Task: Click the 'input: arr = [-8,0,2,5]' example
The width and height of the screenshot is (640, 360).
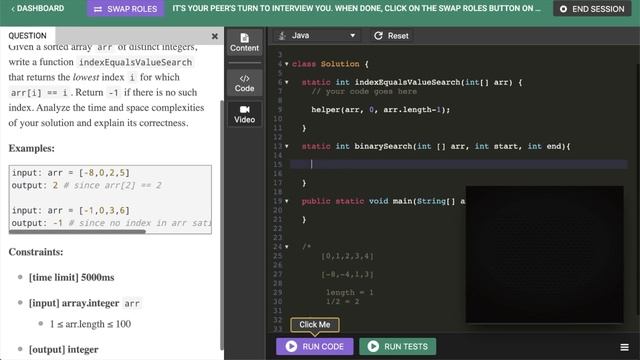Action: tap(71, 173)
